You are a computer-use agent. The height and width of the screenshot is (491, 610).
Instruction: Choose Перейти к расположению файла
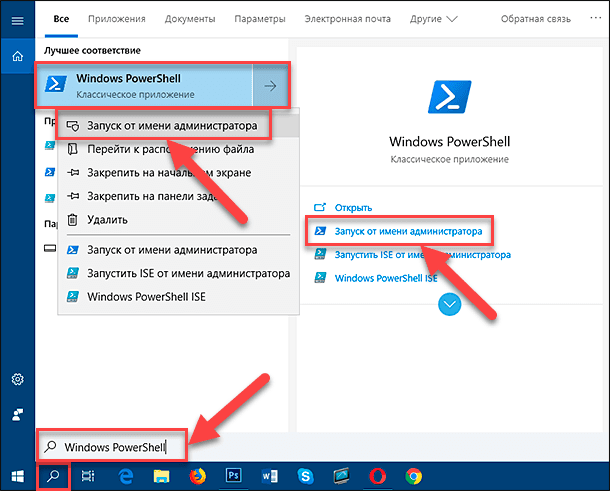tap(179, 149)
